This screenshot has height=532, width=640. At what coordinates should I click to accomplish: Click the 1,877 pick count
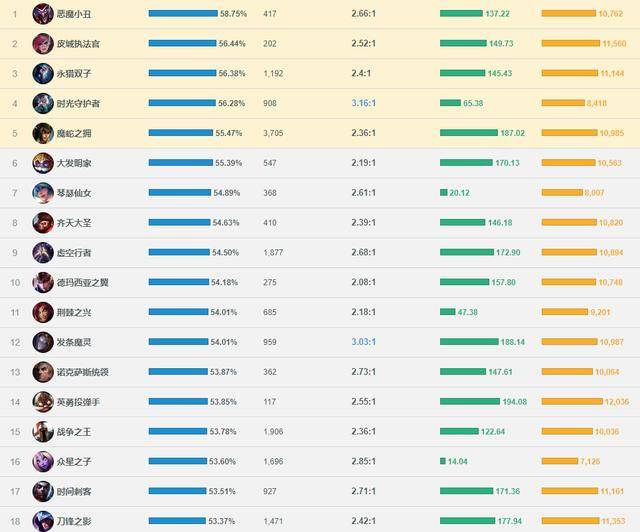[x=273, y=252]
